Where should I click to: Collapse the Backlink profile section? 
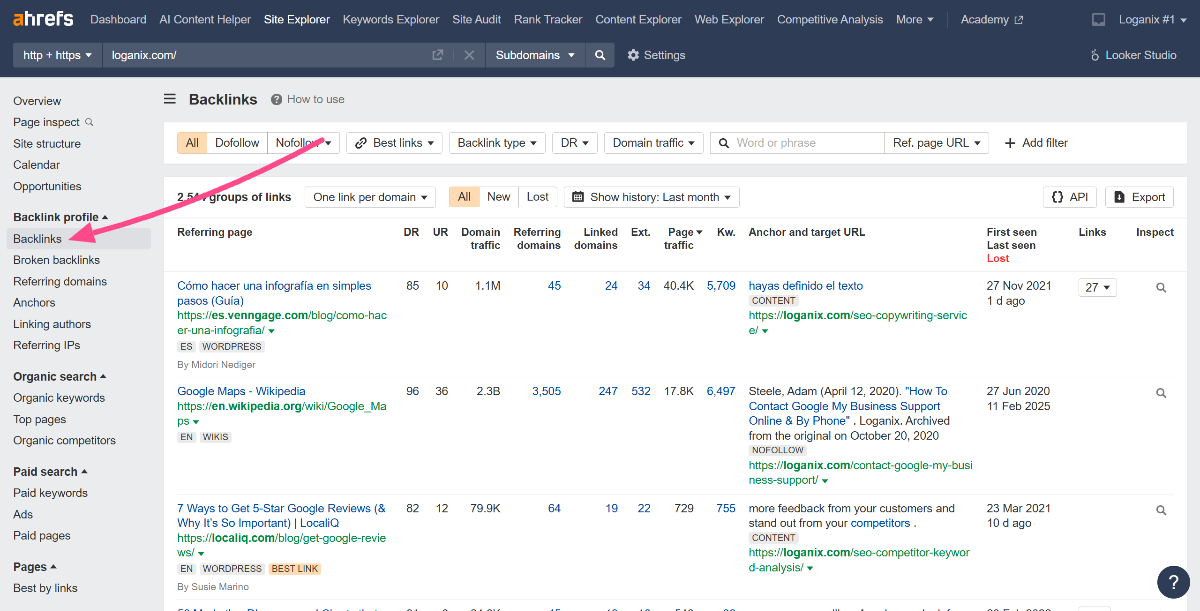(x=60, y=217)
